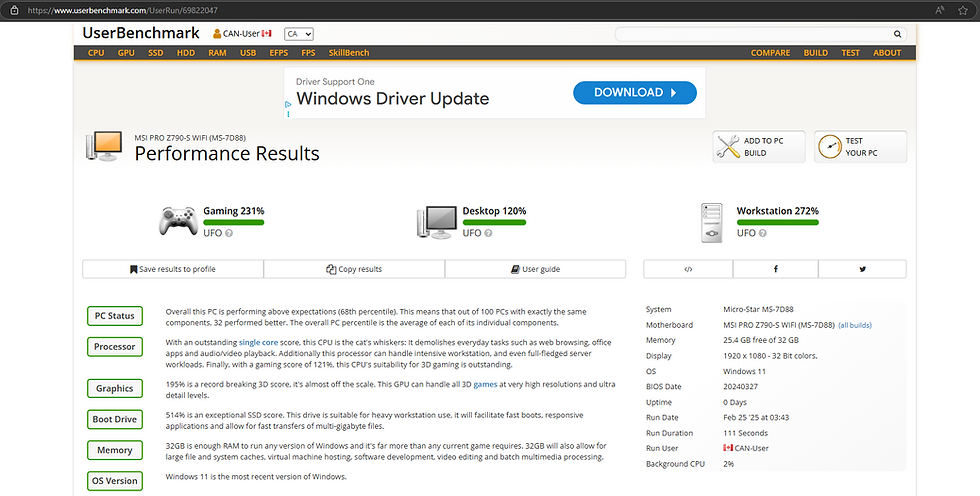Viewport: 980px width, 496px height.
Task: Click the DOWNLOAD ad button
Action: coord(634,92)
